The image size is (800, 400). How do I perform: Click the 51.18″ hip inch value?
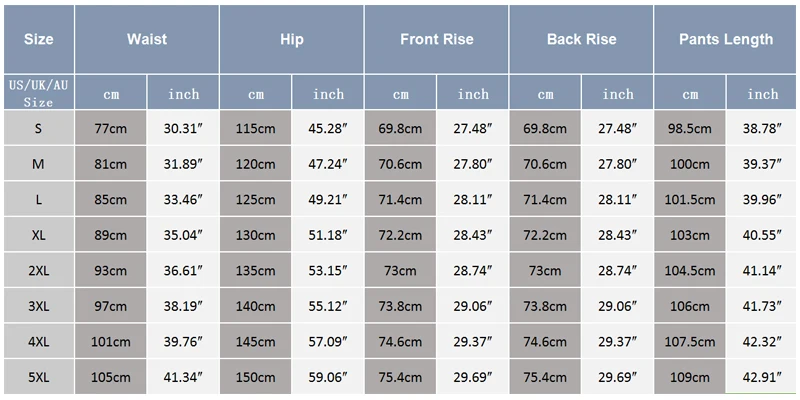point(328,235)
